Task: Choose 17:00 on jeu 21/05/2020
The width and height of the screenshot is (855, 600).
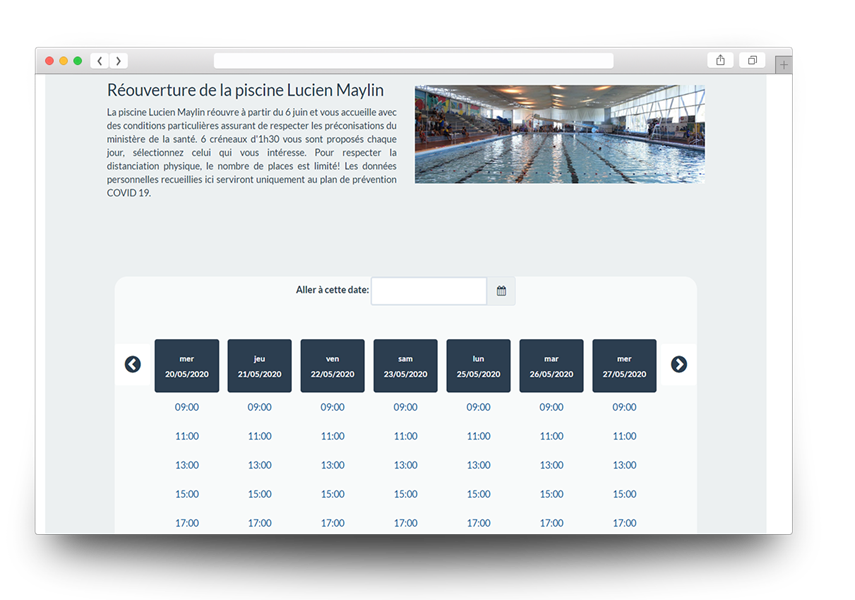Action: click(260, 523)
